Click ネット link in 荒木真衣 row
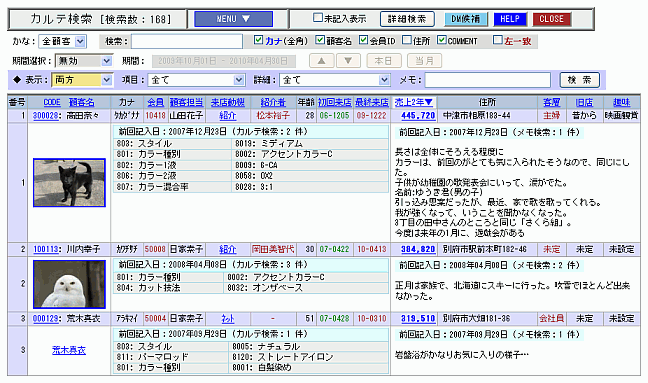This screenshot has width=648, height=383. coord(228,319)
